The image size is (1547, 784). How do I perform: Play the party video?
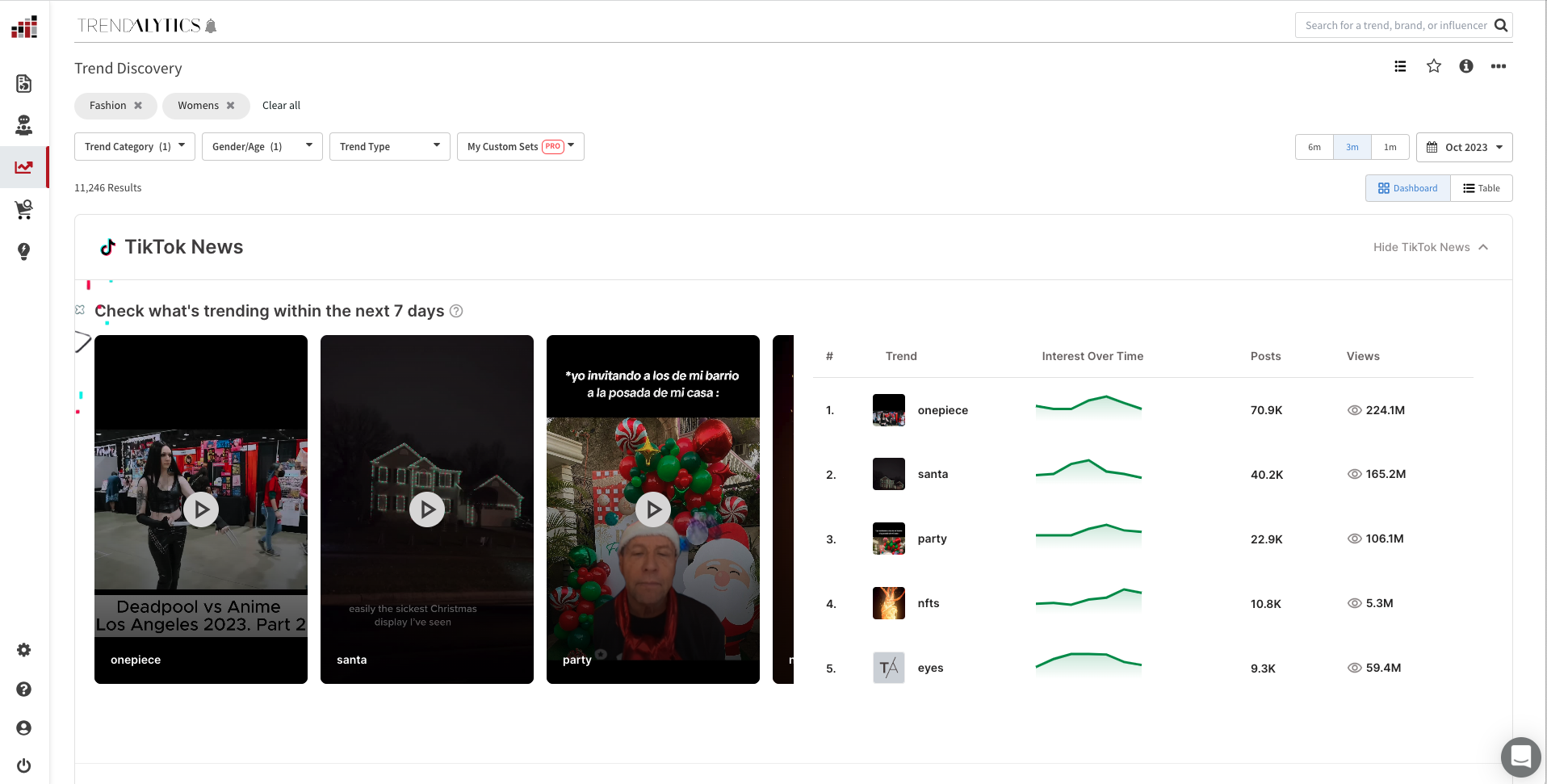653,509
